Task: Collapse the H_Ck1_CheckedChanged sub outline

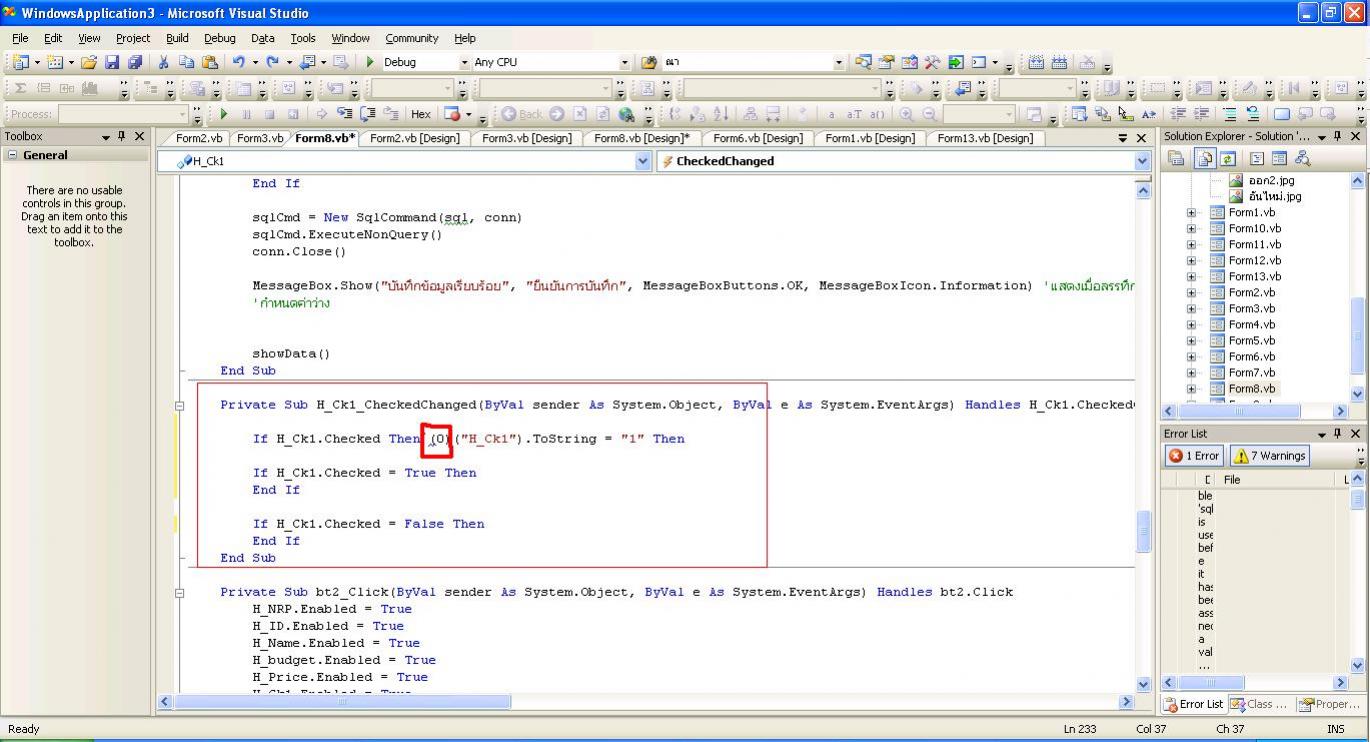Action: [180, 406]
